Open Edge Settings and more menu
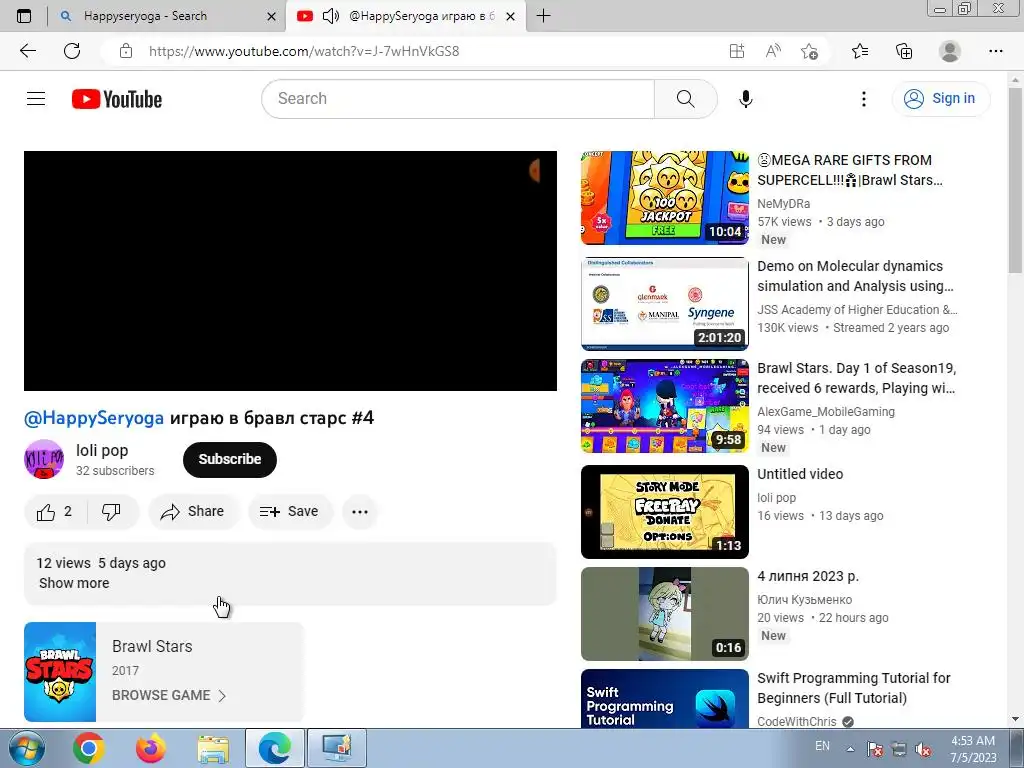 pyautogui.click(x=995, y=51)
